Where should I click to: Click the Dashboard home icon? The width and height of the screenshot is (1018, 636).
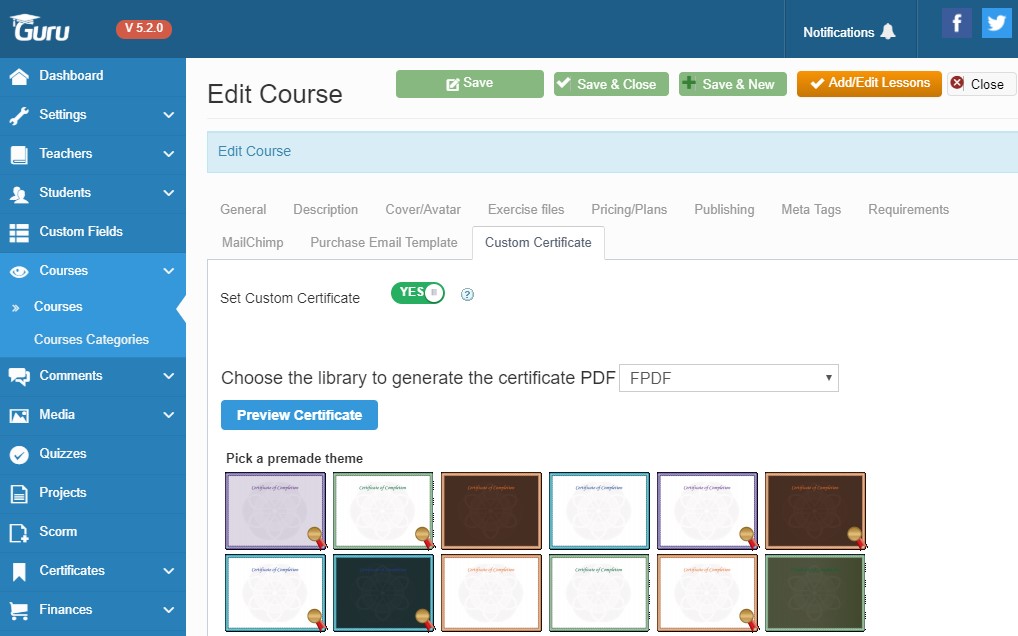point(19,76)
